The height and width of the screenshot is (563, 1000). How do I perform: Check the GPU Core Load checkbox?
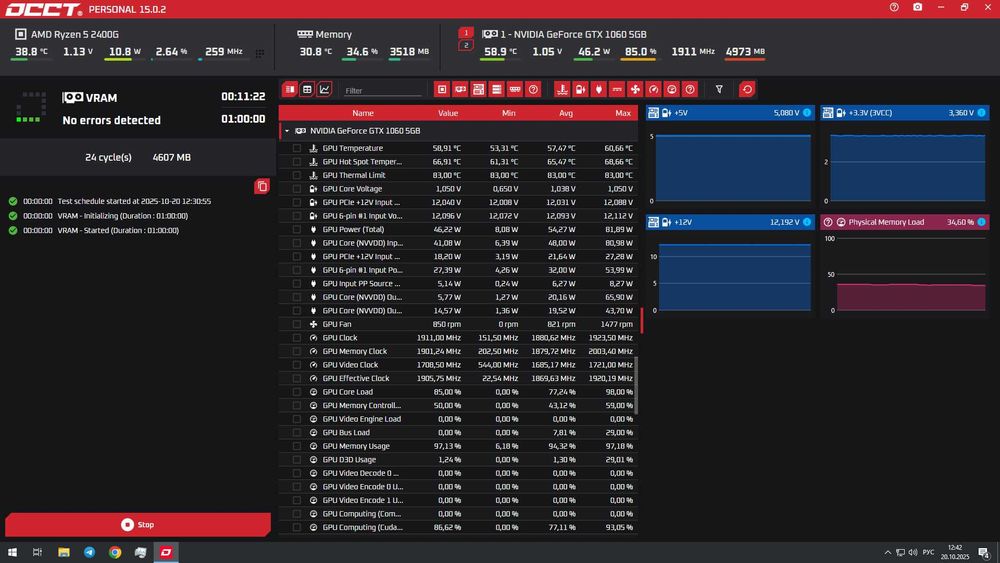pos(297,391)
